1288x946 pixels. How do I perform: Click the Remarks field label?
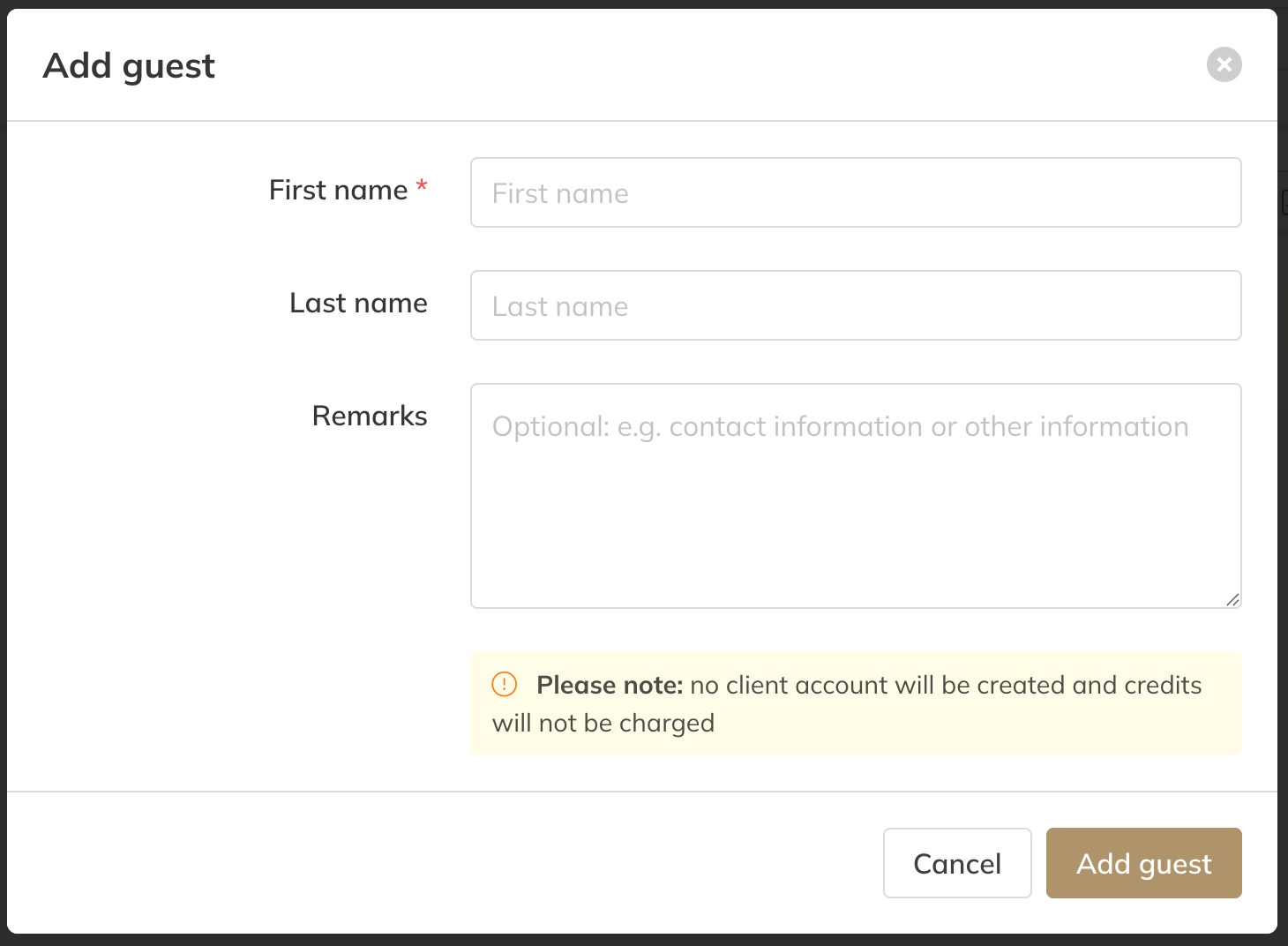(370, 416)
